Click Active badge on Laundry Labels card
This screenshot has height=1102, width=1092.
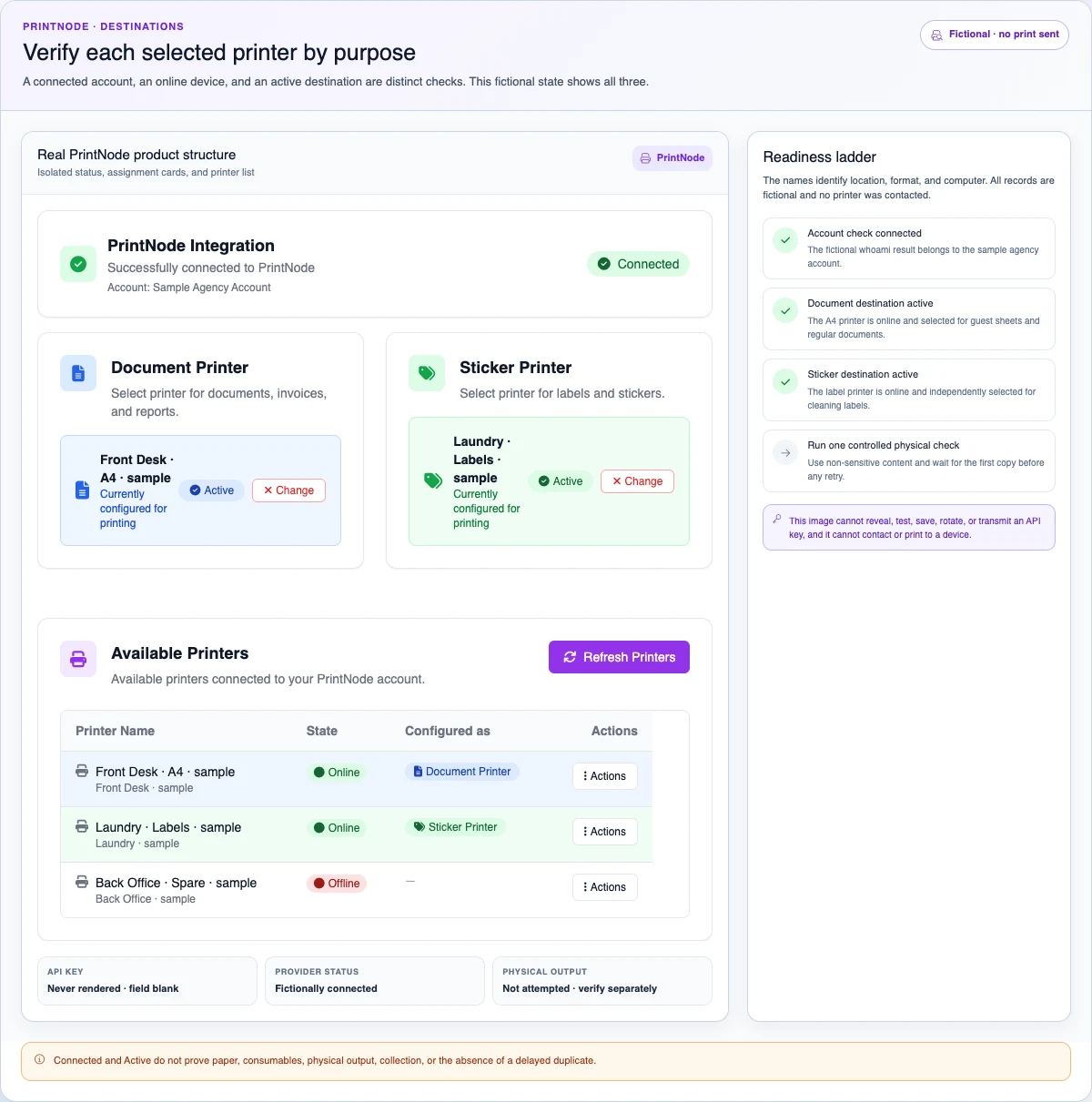pos(561,481)
